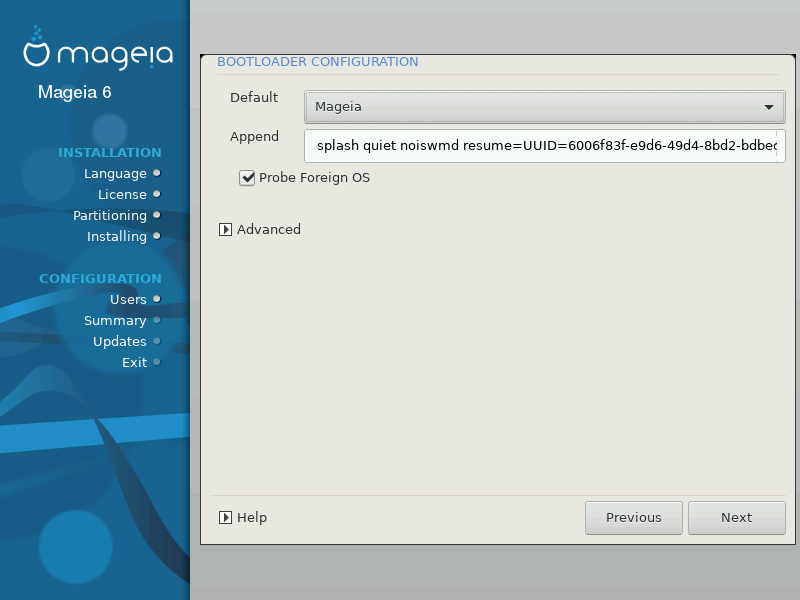Go back with the Previous button
The height and width of the screenshot is (600, 800).
coord(633,517)
